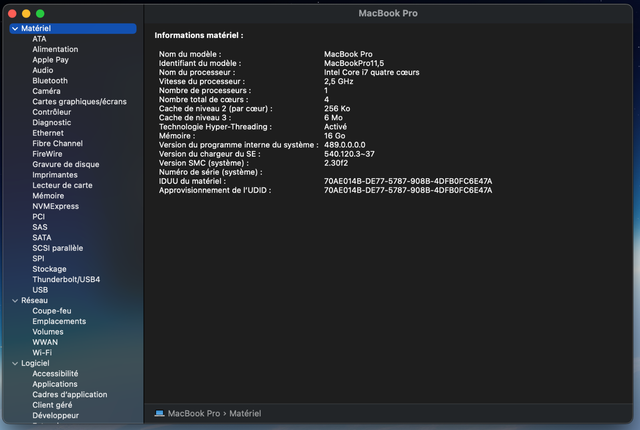Collapse the Logiciel section chevron
The width and height of the screenshot is (640, 430).
coord(15,364)
